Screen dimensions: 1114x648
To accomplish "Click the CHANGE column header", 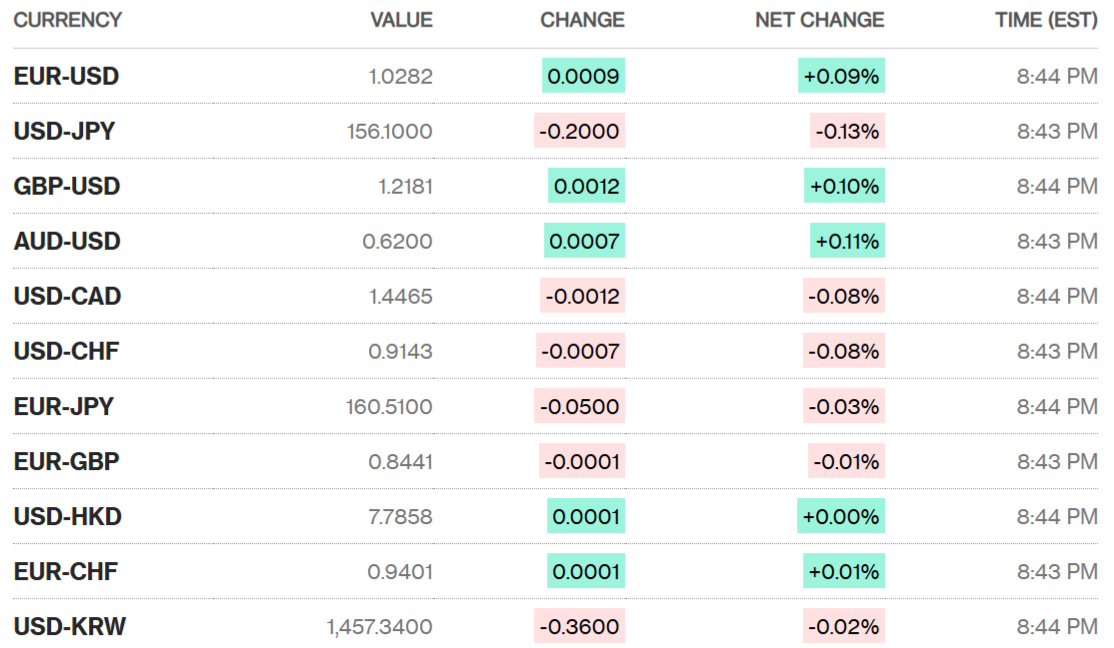I will (x=582, y=20).
